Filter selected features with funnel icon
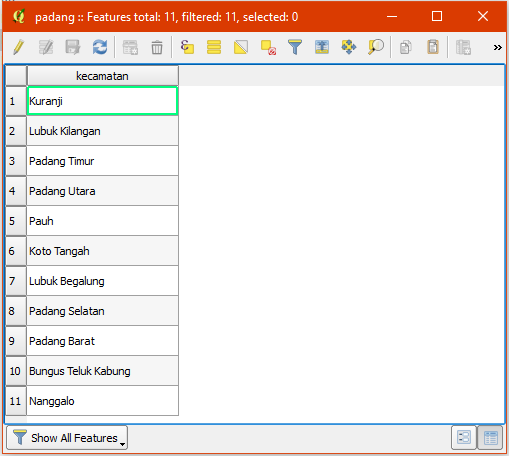509x456 pixels. pos(295,47)
